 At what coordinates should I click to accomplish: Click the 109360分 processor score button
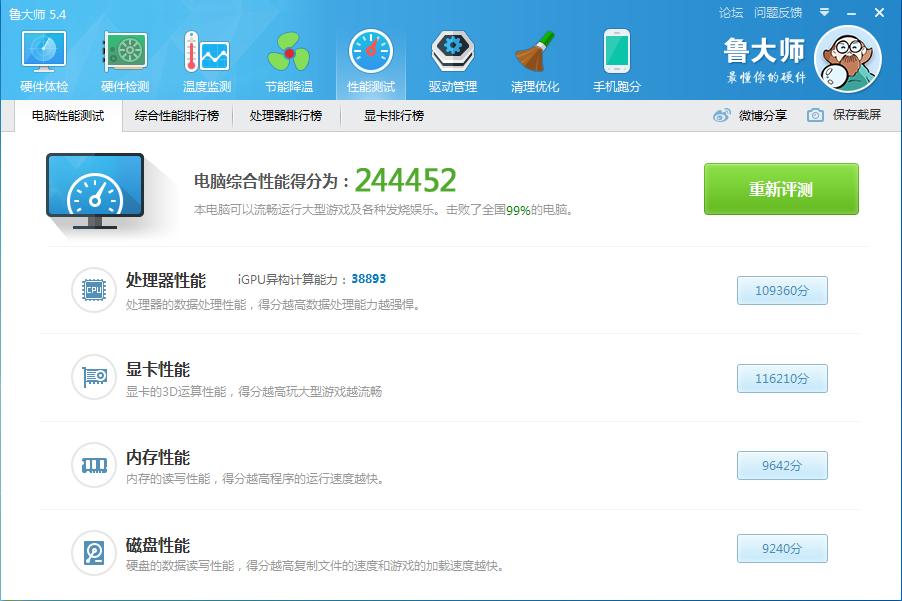[x=781, y=290]
